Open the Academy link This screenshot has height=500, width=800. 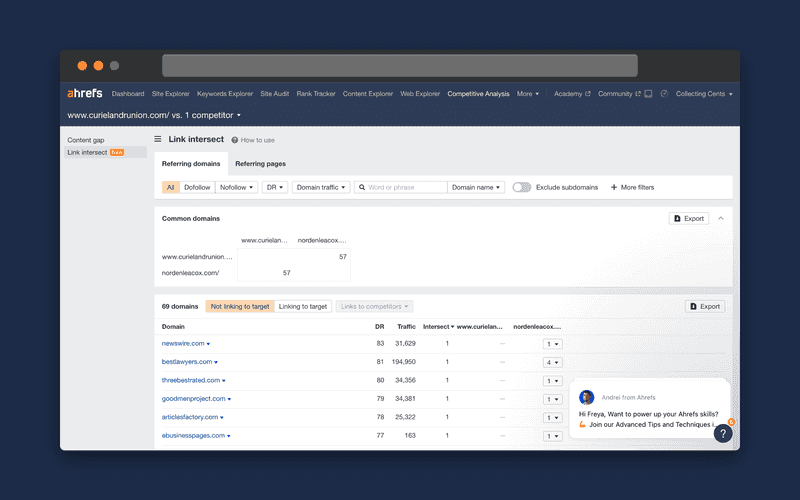[x=568, y=94]
